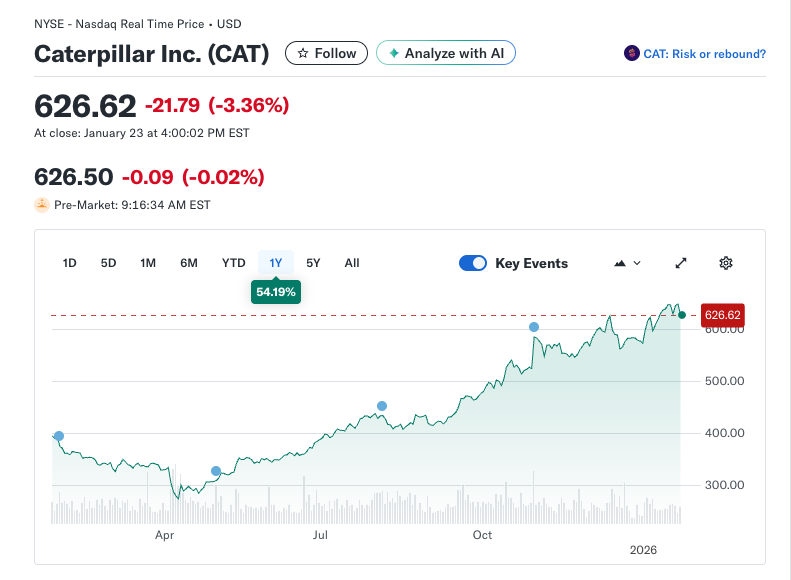Toggle the Key Events switch off
The width and height of the screenshot is (791, 580).
pyautogui.click(x=473, y=263)
